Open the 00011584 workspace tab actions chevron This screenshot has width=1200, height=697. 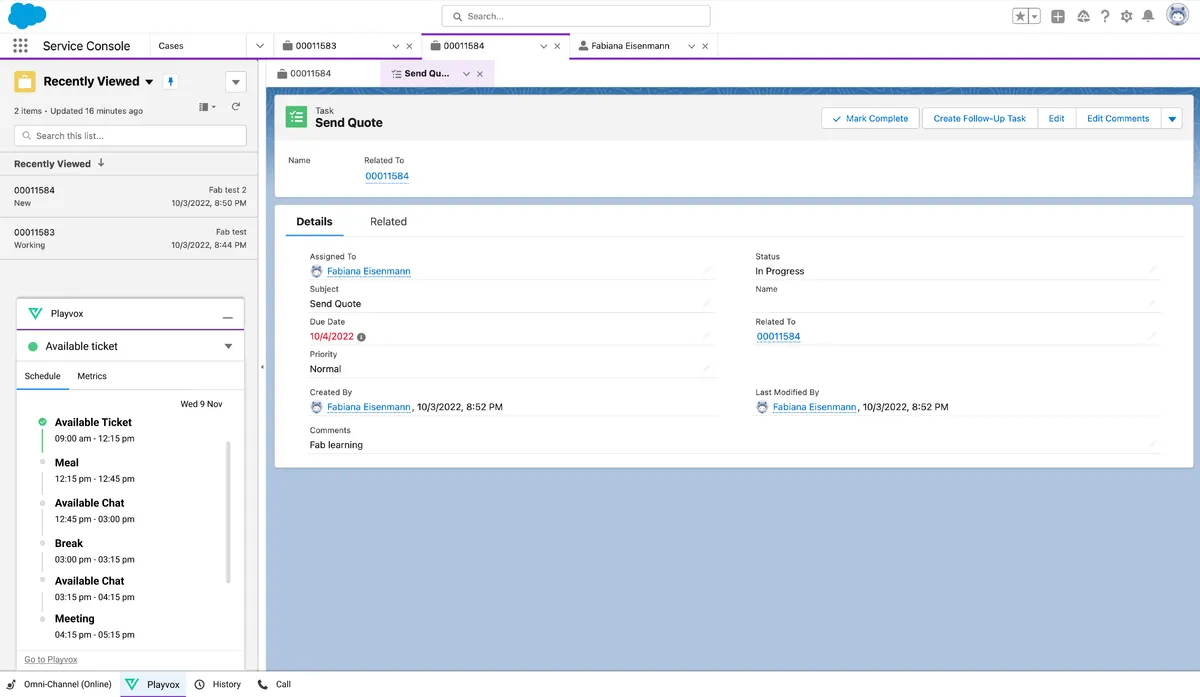pos(544,46)
